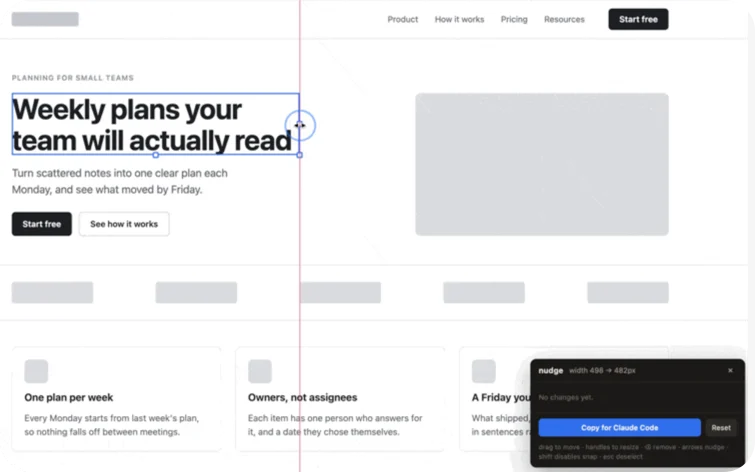Click Copy for Claude Code button
The height and width of the screenshot is (472, 755).
point(619,428)
